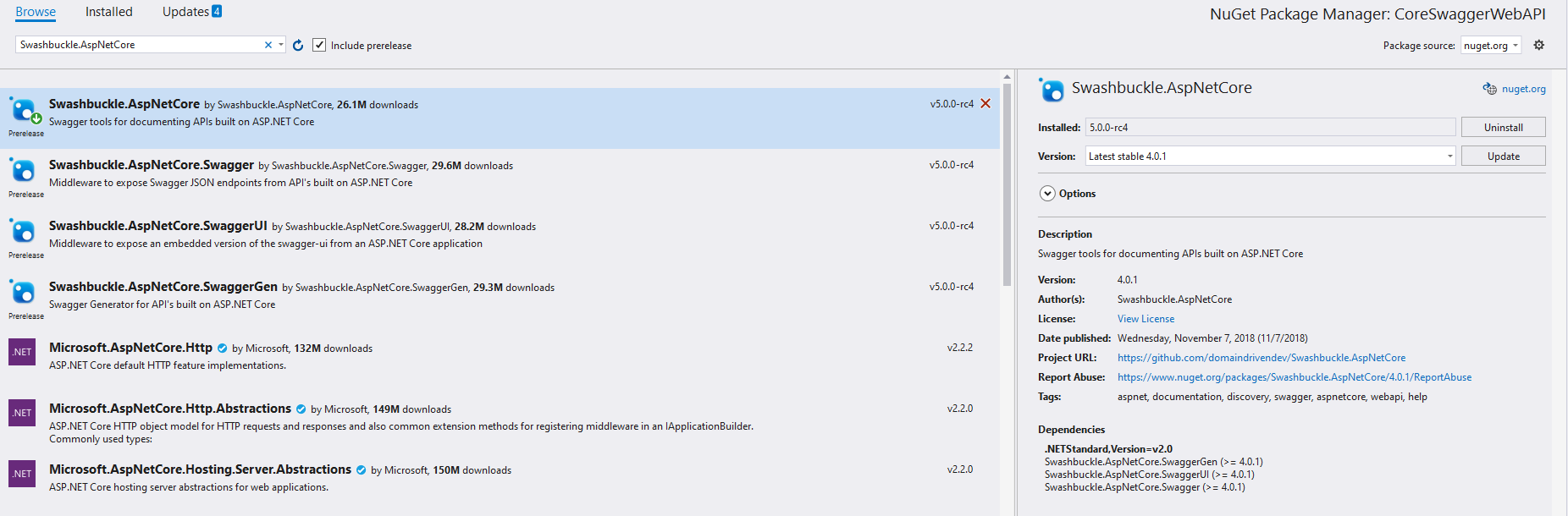The width and height of the screenshot is (1568, 516).
Task: Open package source settings gear
Action: [1539, 45]
